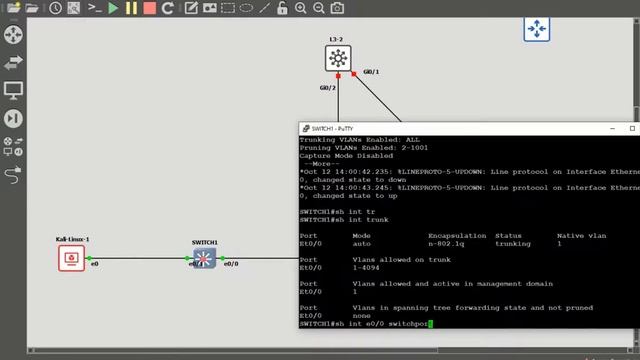Select the L3-2 switch node

coord(338,58)
